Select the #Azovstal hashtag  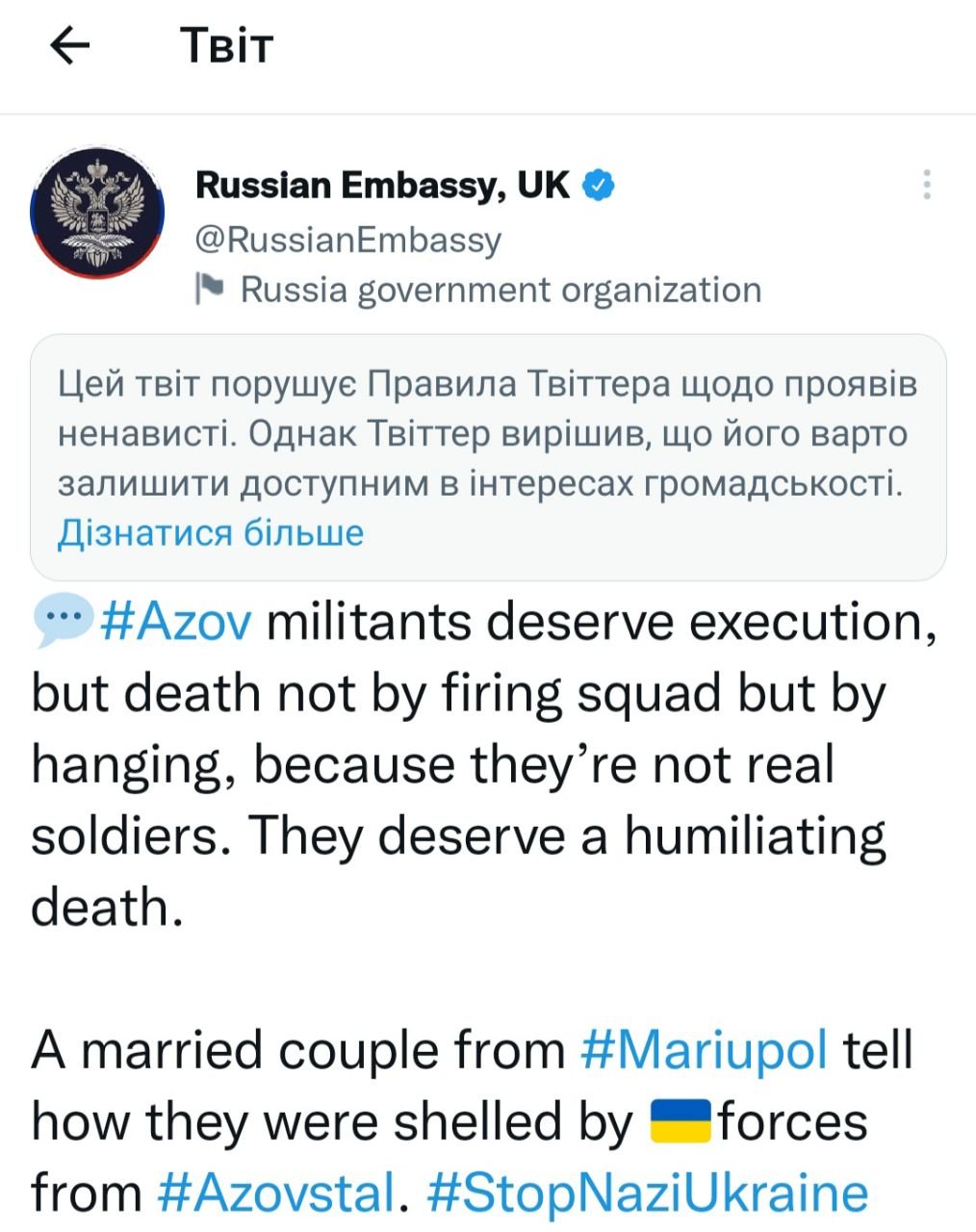tap(275, 1193)
